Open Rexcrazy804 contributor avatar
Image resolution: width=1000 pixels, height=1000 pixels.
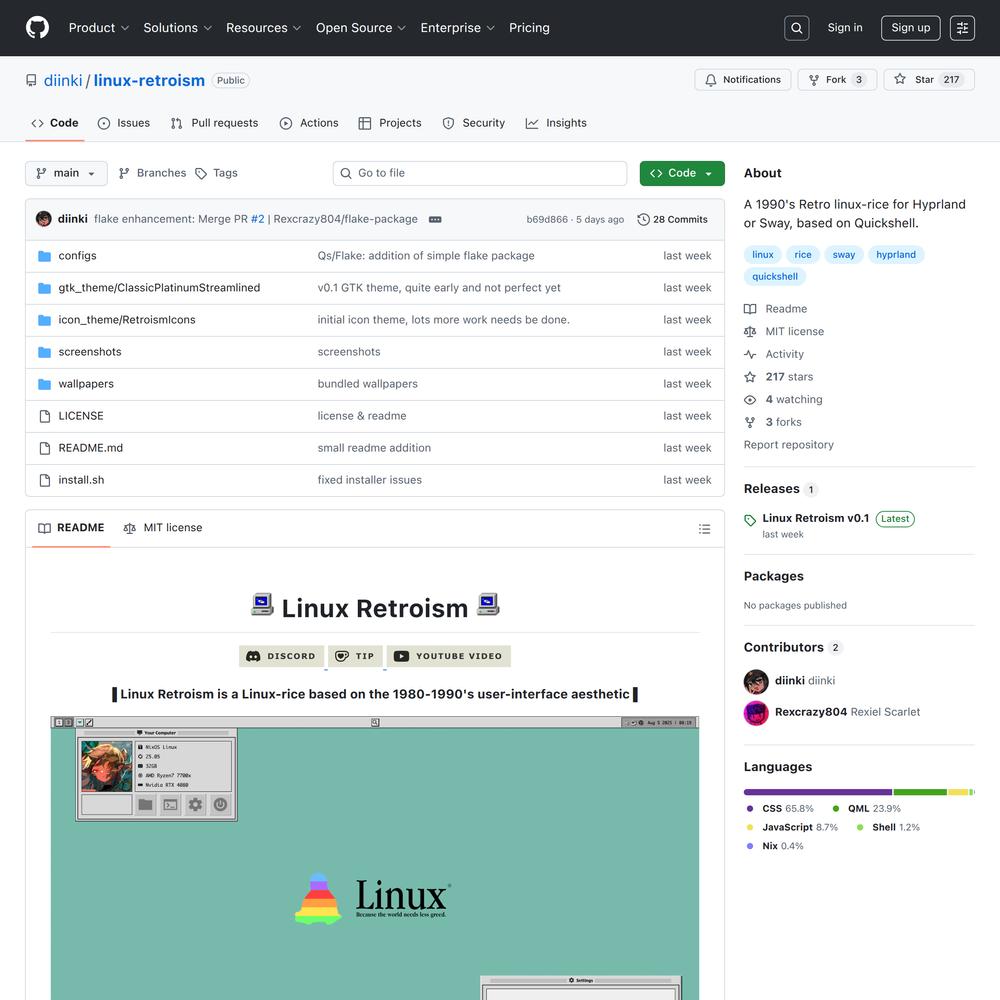(x=756, y=713)
